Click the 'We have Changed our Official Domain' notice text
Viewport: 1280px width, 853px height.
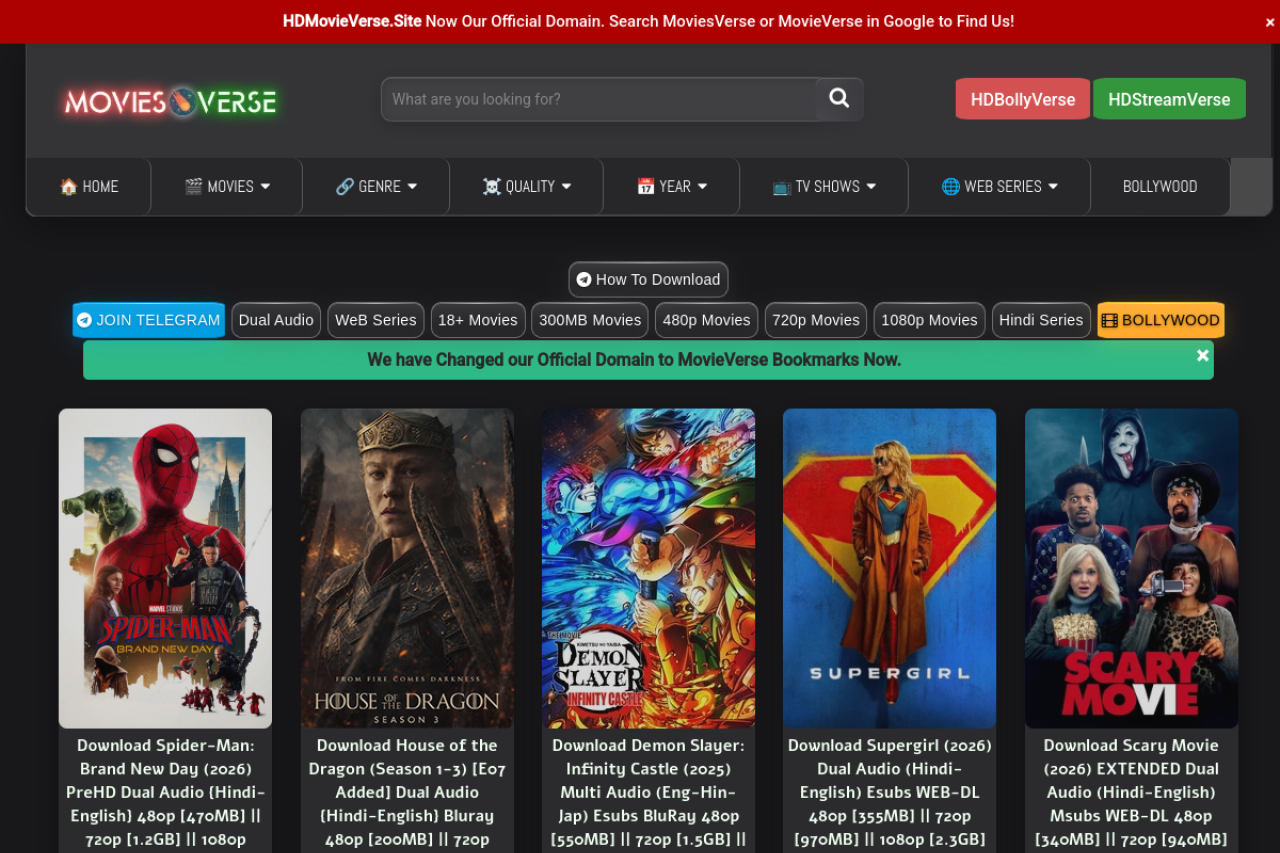click(634, 360)
